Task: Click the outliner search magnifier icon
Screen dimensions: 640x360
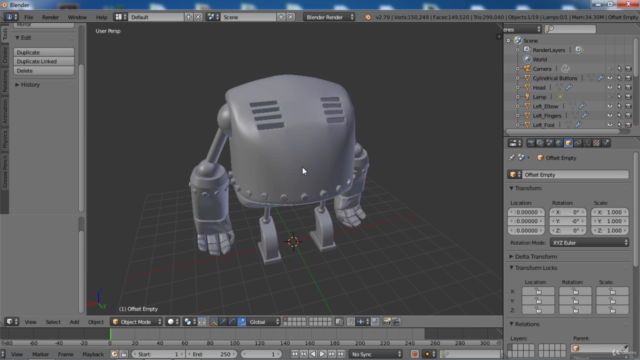Action: point(550,29)
